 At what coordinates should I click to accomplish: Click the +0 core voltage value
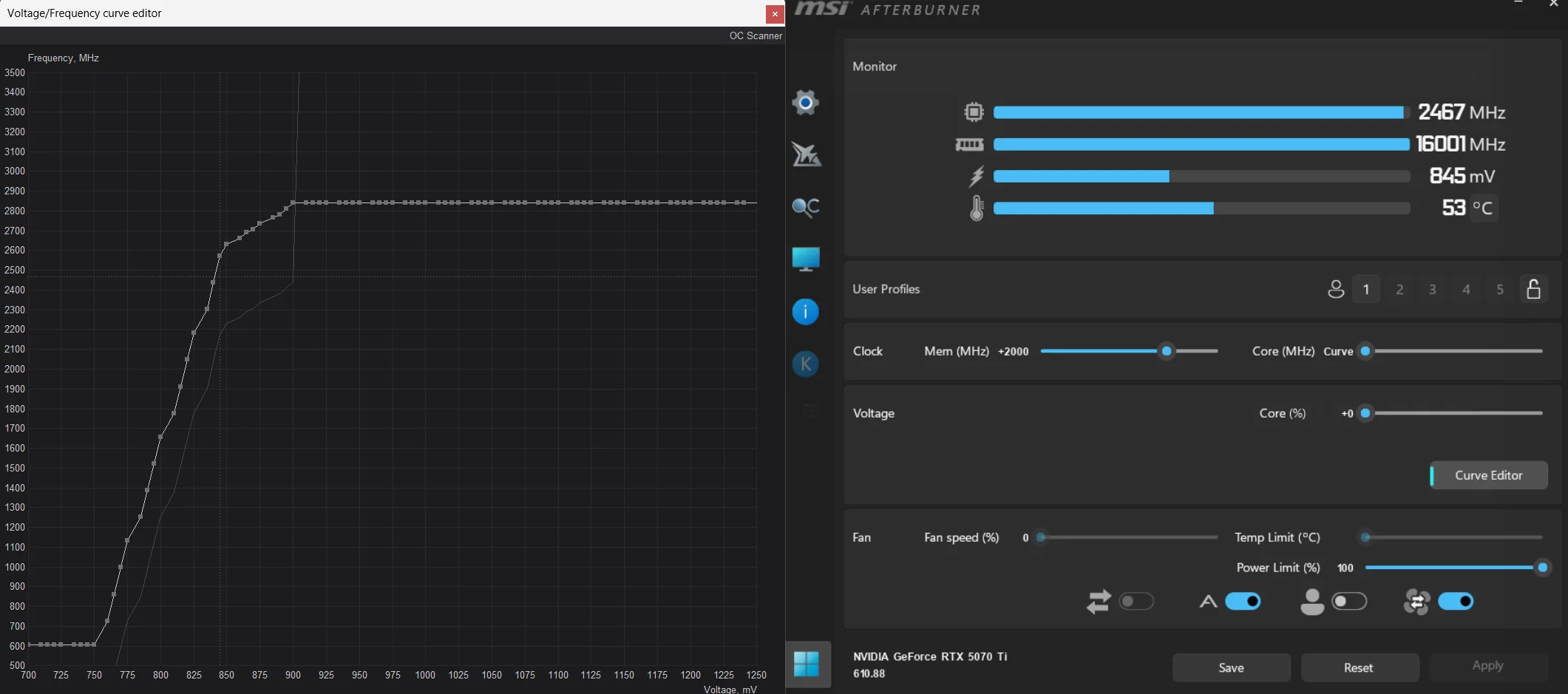pos(1348,414)
